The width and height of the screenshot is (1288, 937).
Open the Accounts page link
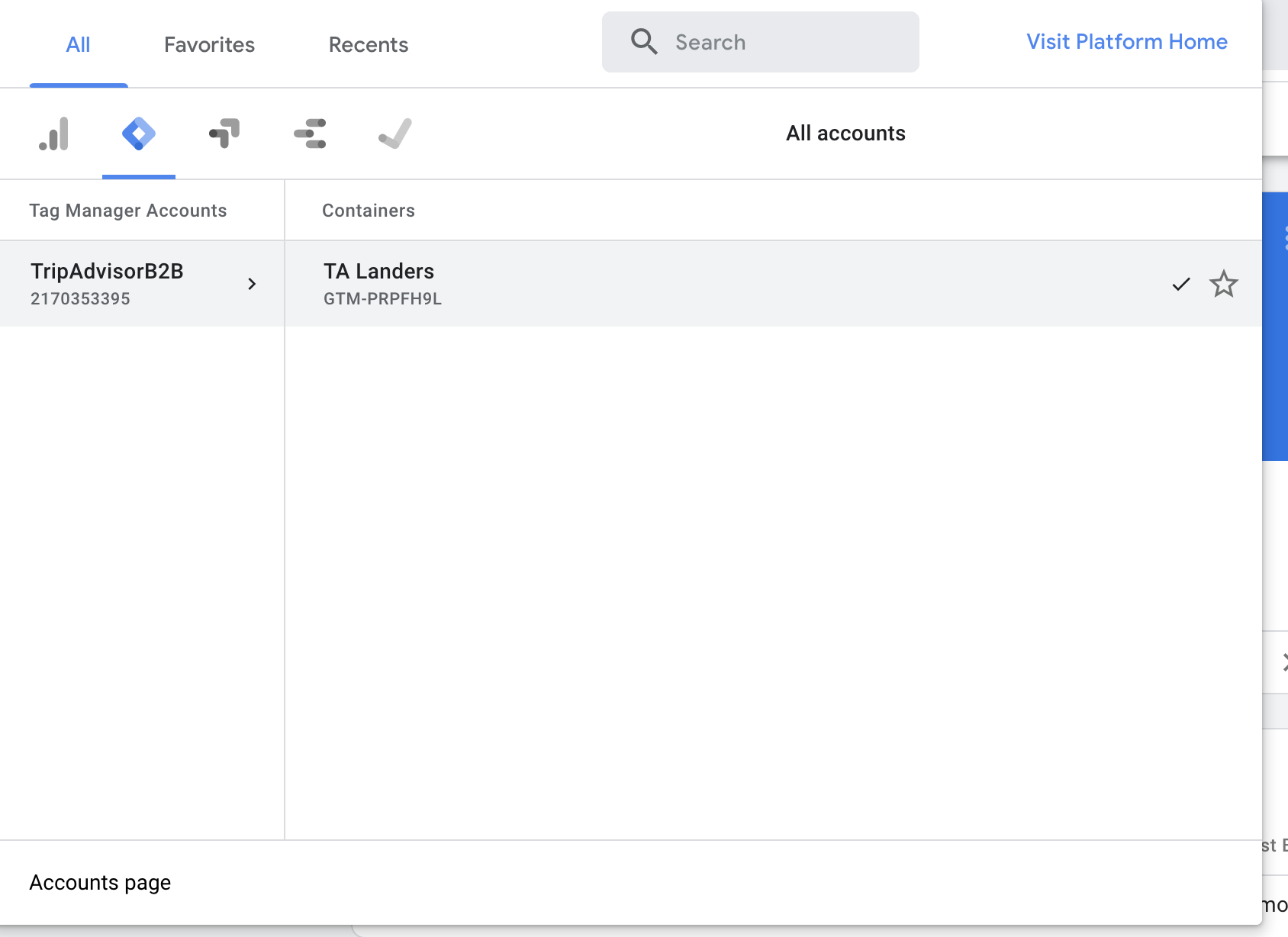click(x=100, y=883)
